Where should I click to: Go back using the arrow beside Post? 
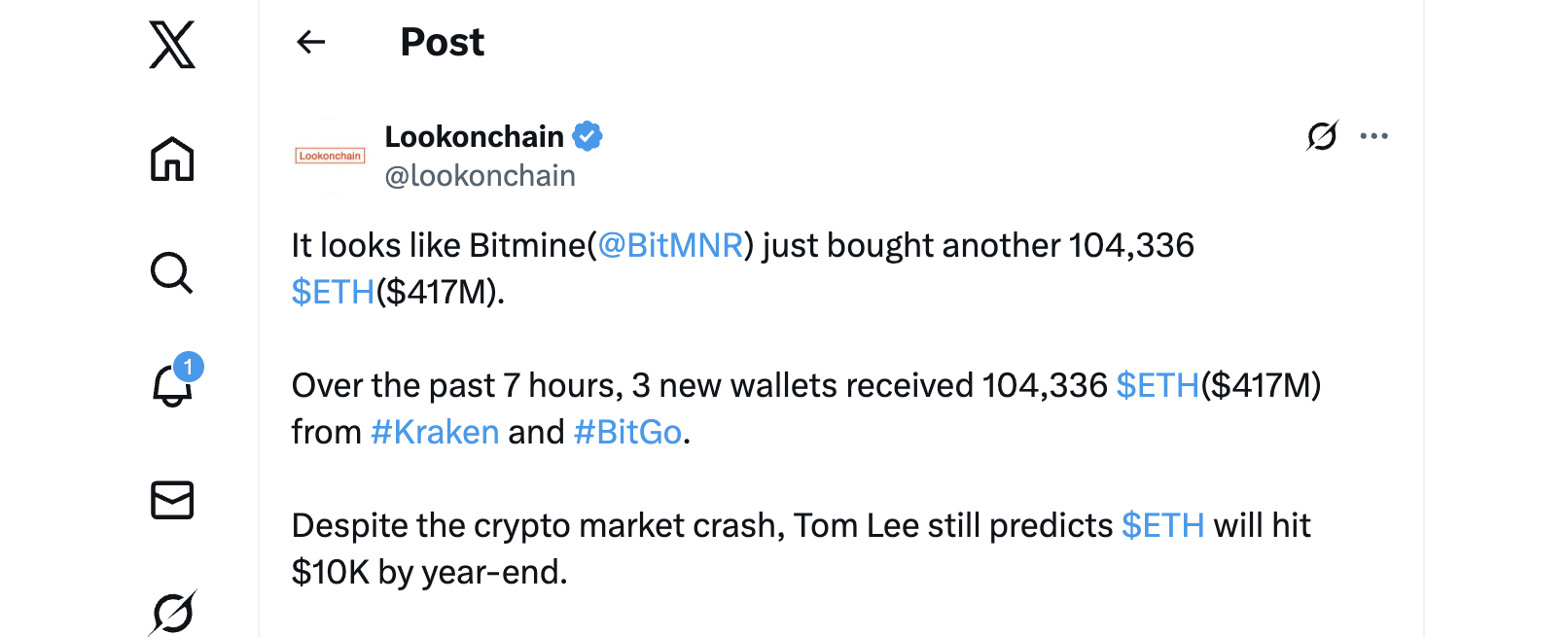[x=311, y=42]
